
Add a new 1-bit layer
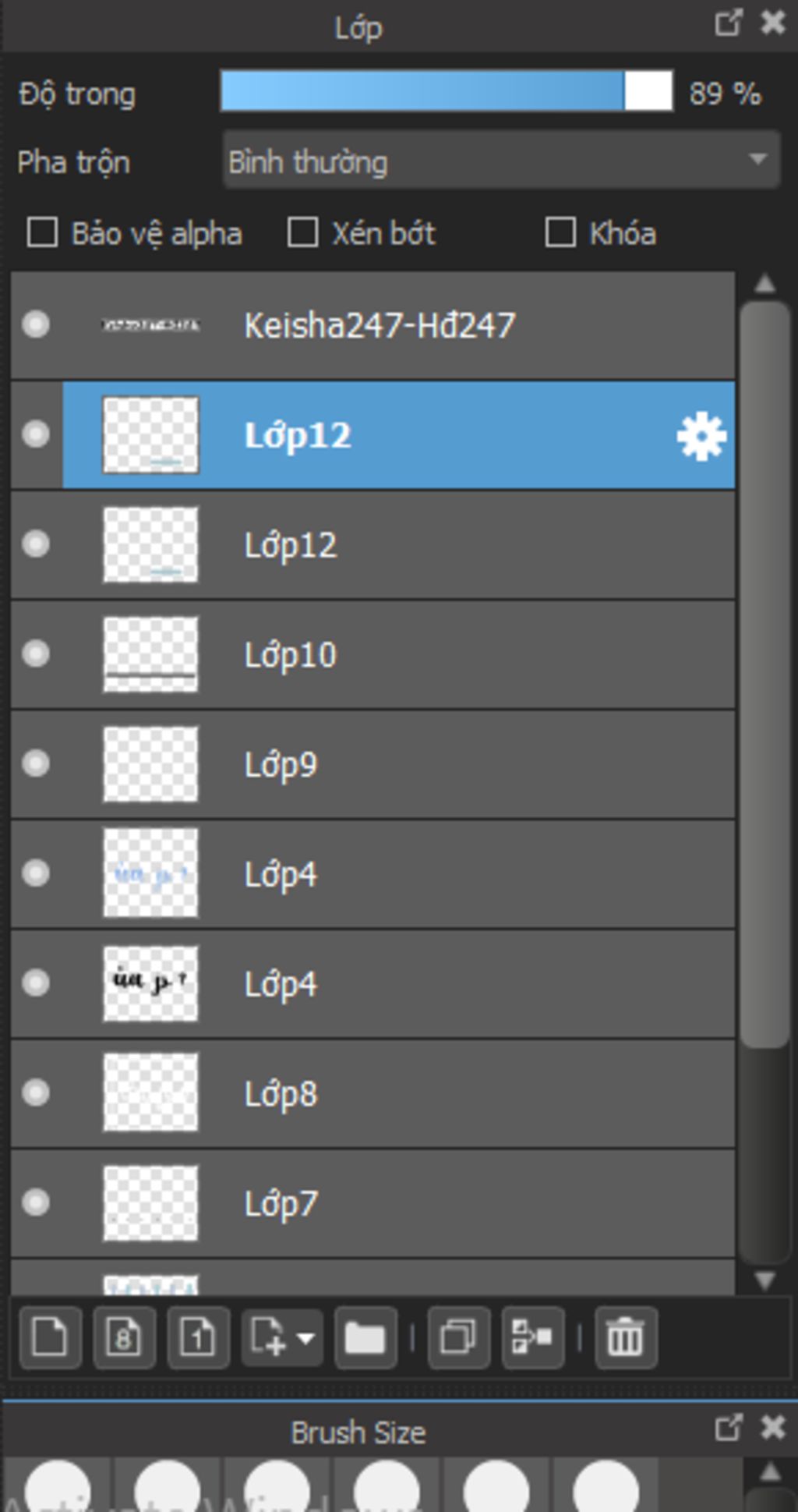(x=198, y=1337)
